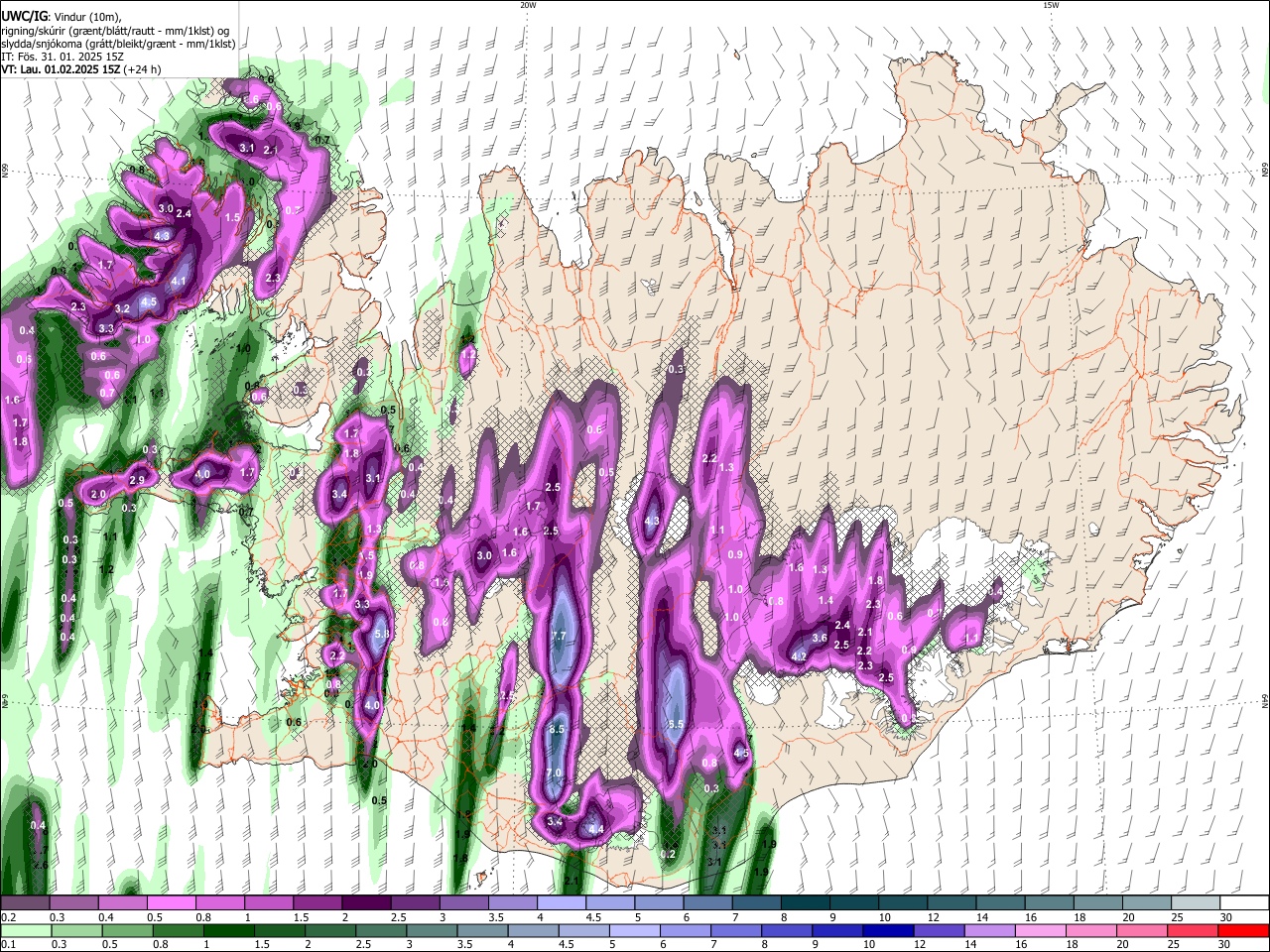Click the 3.2 precipitation value on the map
The image size is (1270, 952).
[x=122, y=309]
